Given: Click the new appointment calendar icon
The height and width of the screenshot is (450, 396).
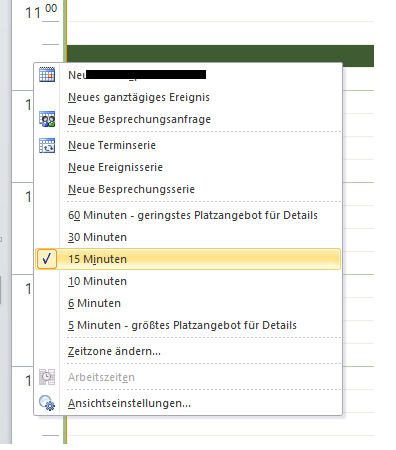Looking at the screenshot, I should pos(47,74).
